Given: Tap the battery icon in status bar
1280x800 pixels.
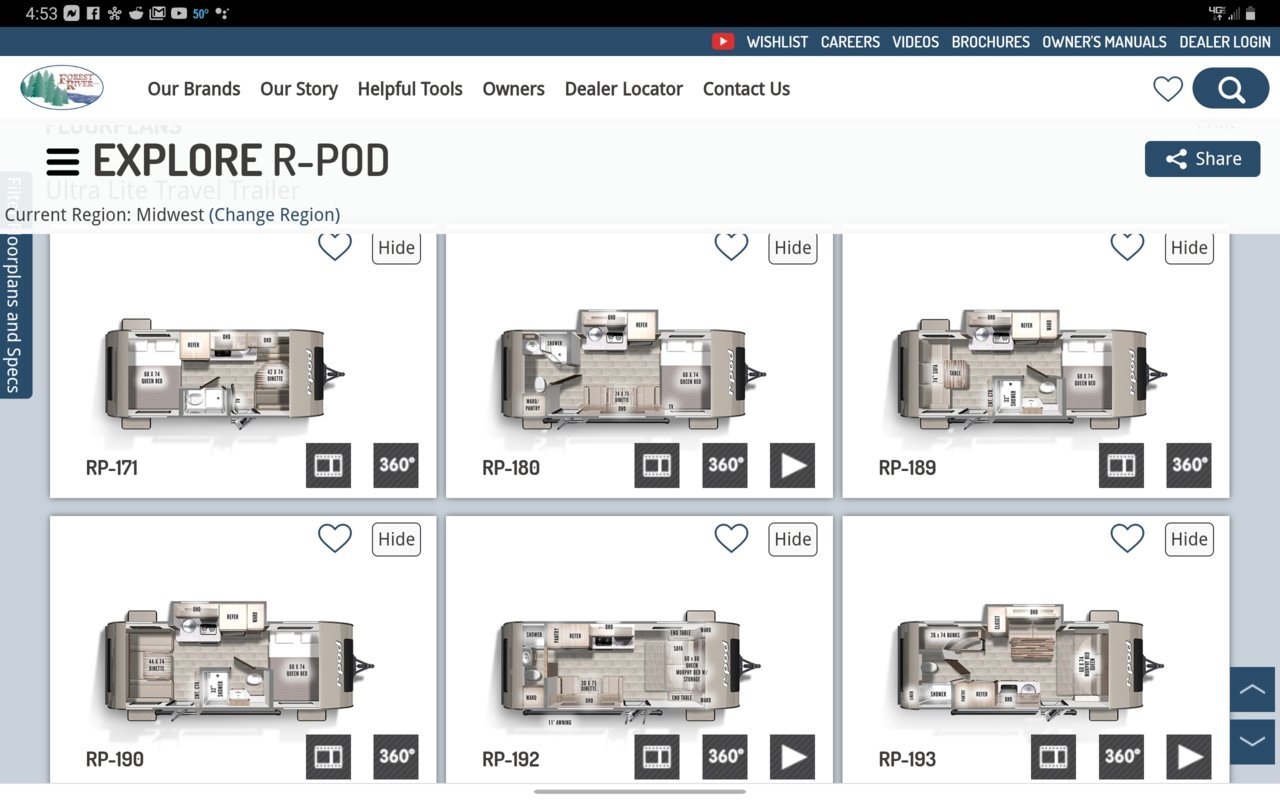Looking at the screenshot, I should point(1250,13).
